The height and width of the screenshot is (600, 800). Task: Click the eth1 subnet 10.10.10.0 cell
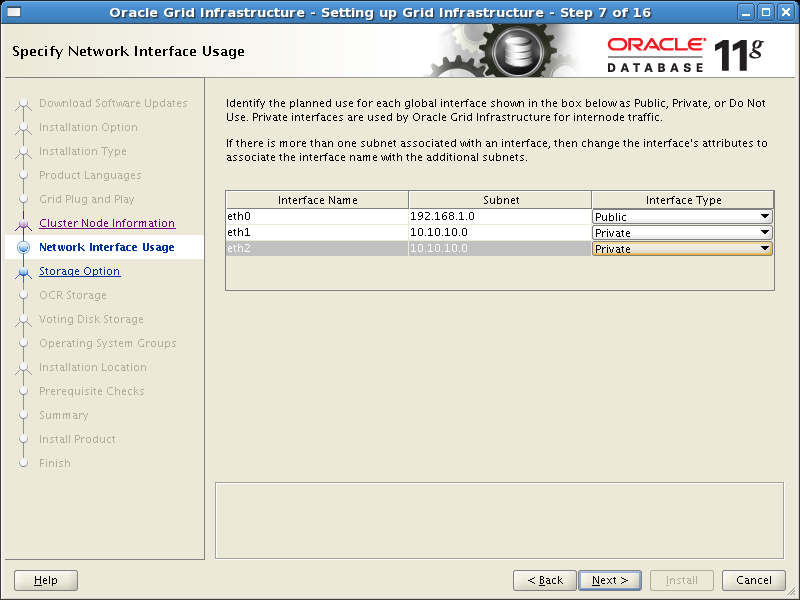(500, 233)
